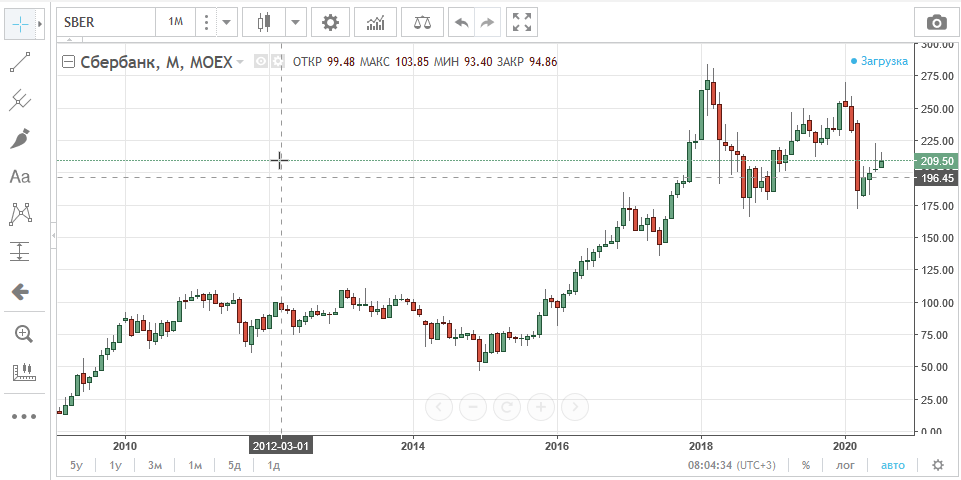Open the measure ruler tool
The image size is (961, 480).
pyautogui.click(x=23, y=371)
